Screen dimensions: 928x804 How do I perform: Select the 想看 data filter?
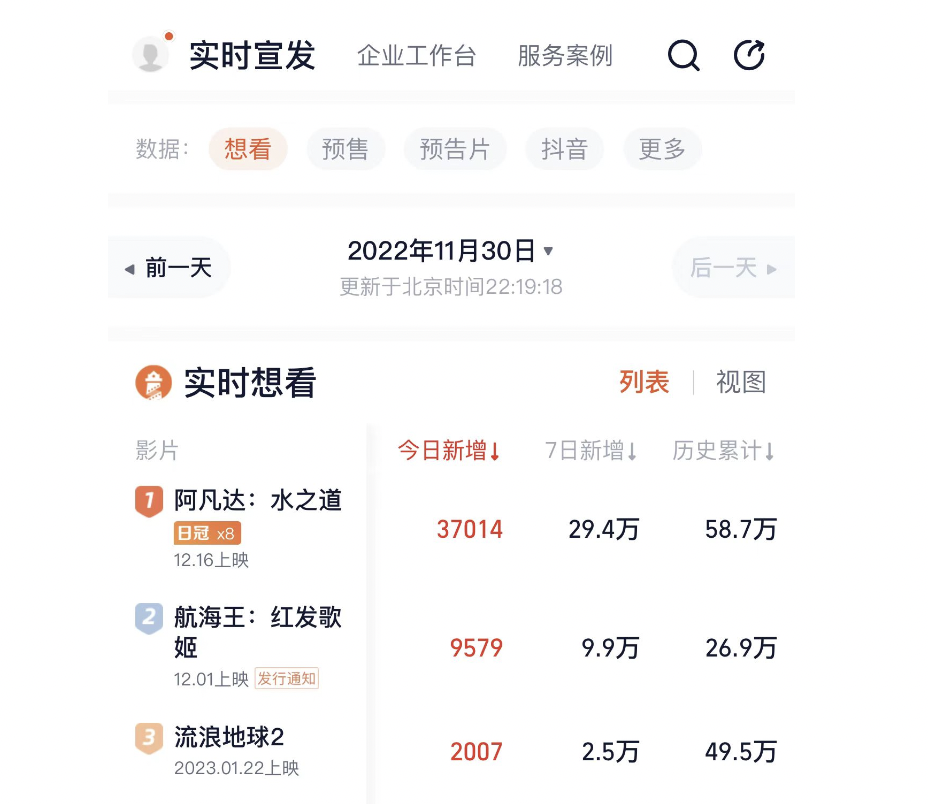pos(248,150)
